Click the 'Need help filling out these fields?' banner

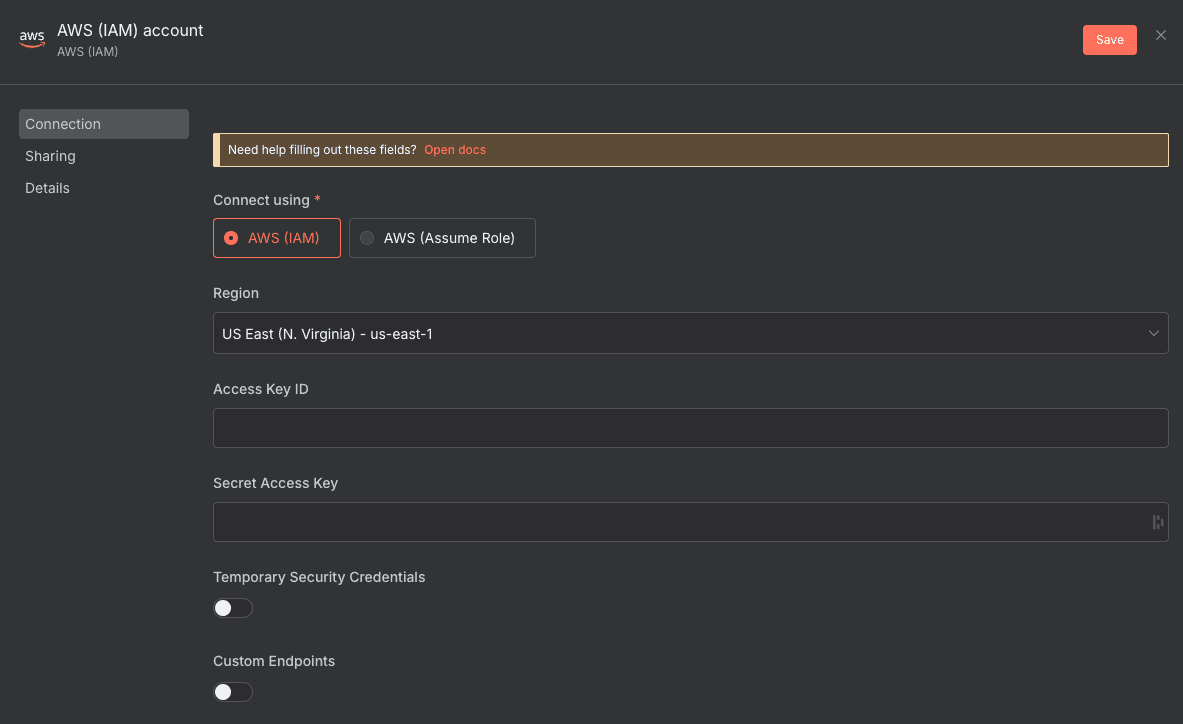pos(322,150)
